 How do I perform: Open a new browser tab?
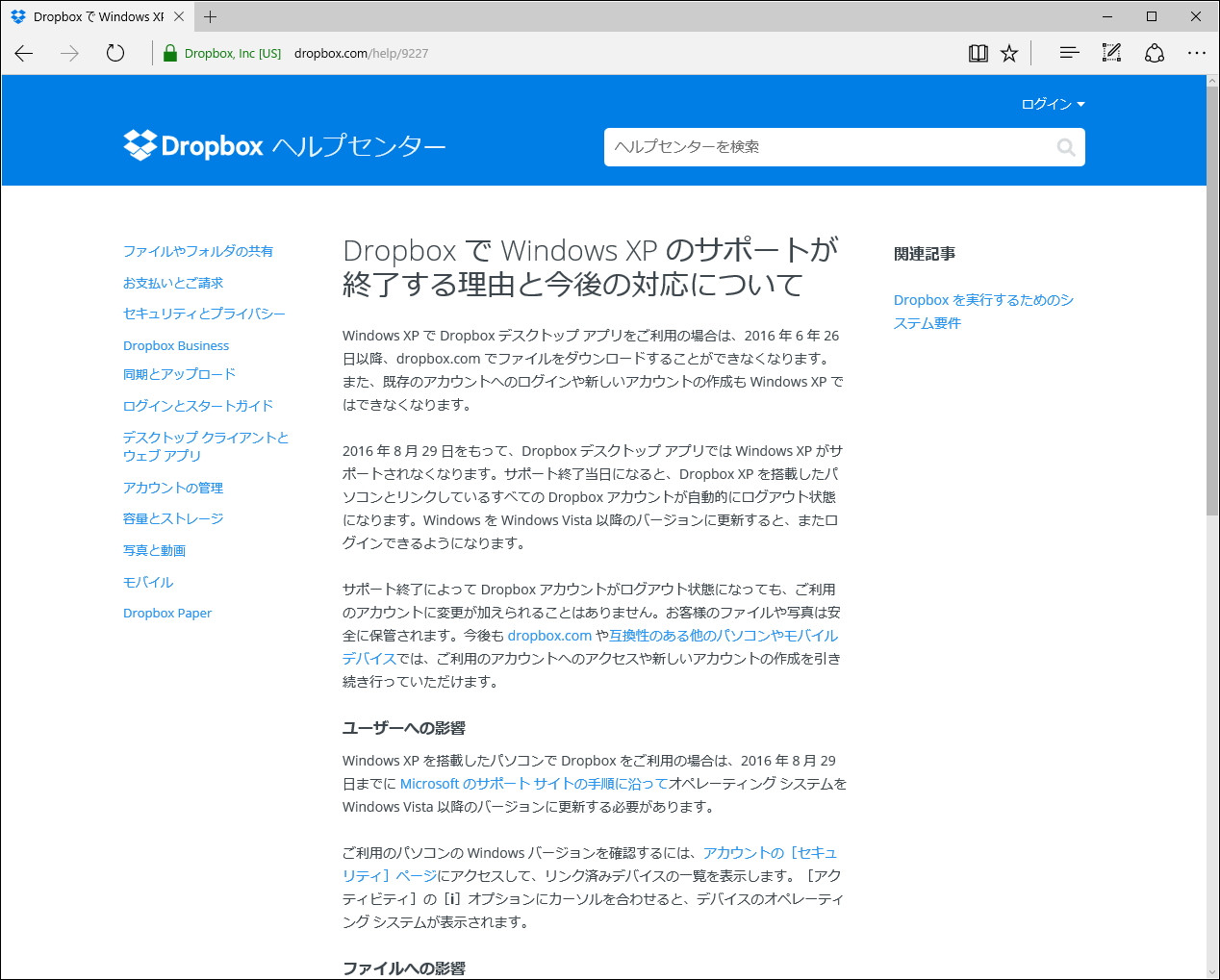[209, 15]
